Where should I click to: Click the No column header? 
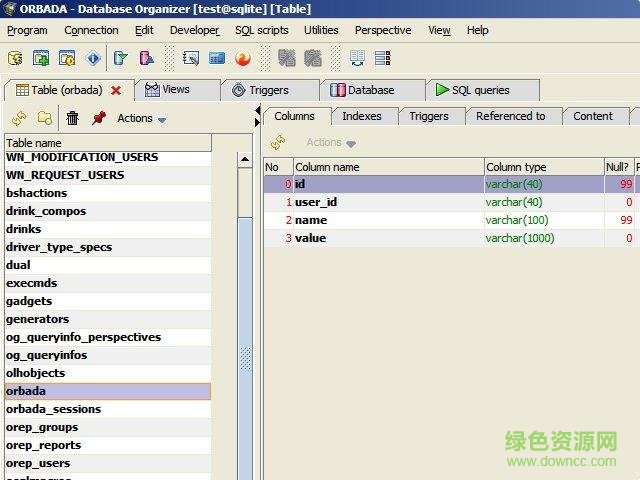pos(278,167)
